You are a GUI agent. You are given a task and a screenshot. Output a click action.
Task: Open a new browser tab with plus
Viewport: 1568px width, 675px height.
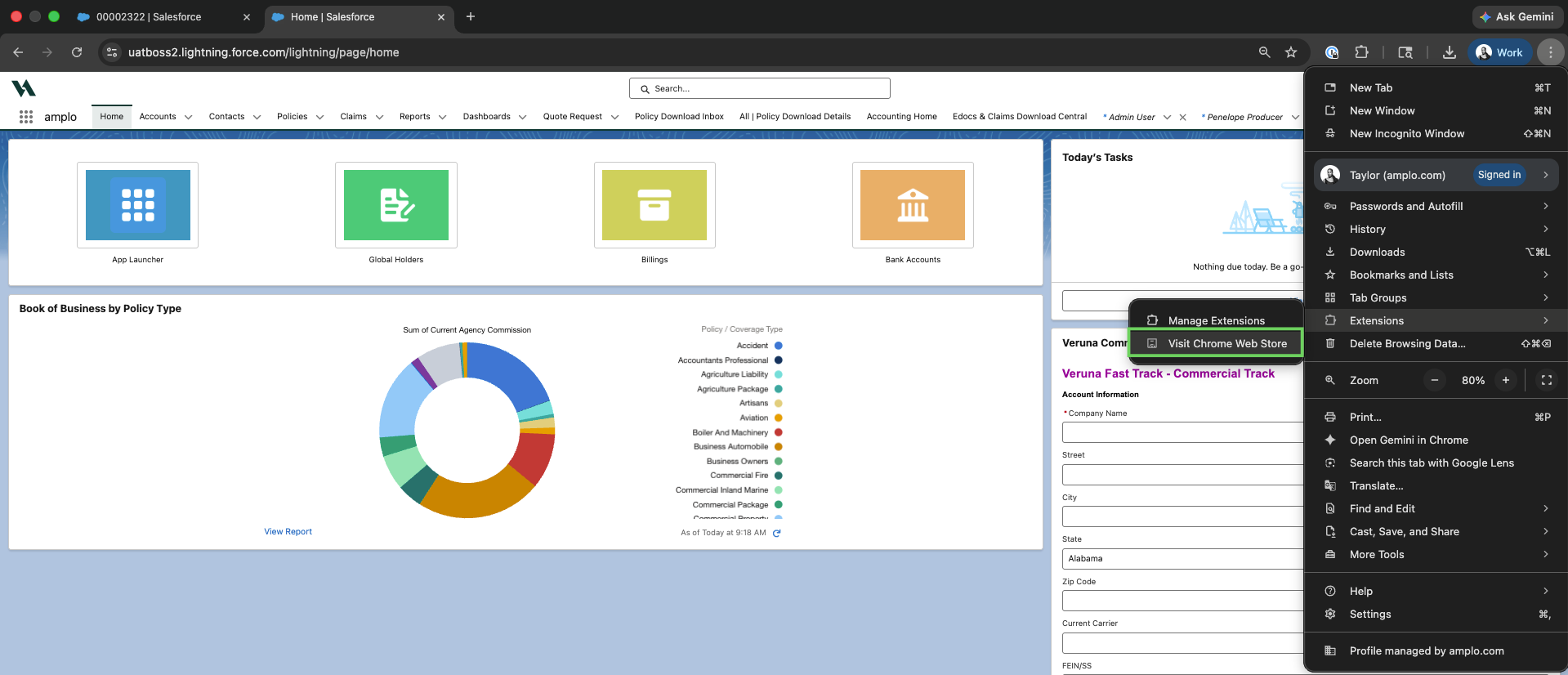tap(471, 16)
